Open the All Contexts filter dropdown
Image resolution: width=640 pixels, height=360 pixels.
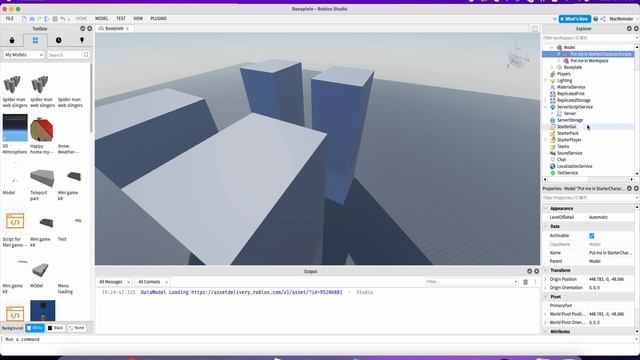[152, 282]
